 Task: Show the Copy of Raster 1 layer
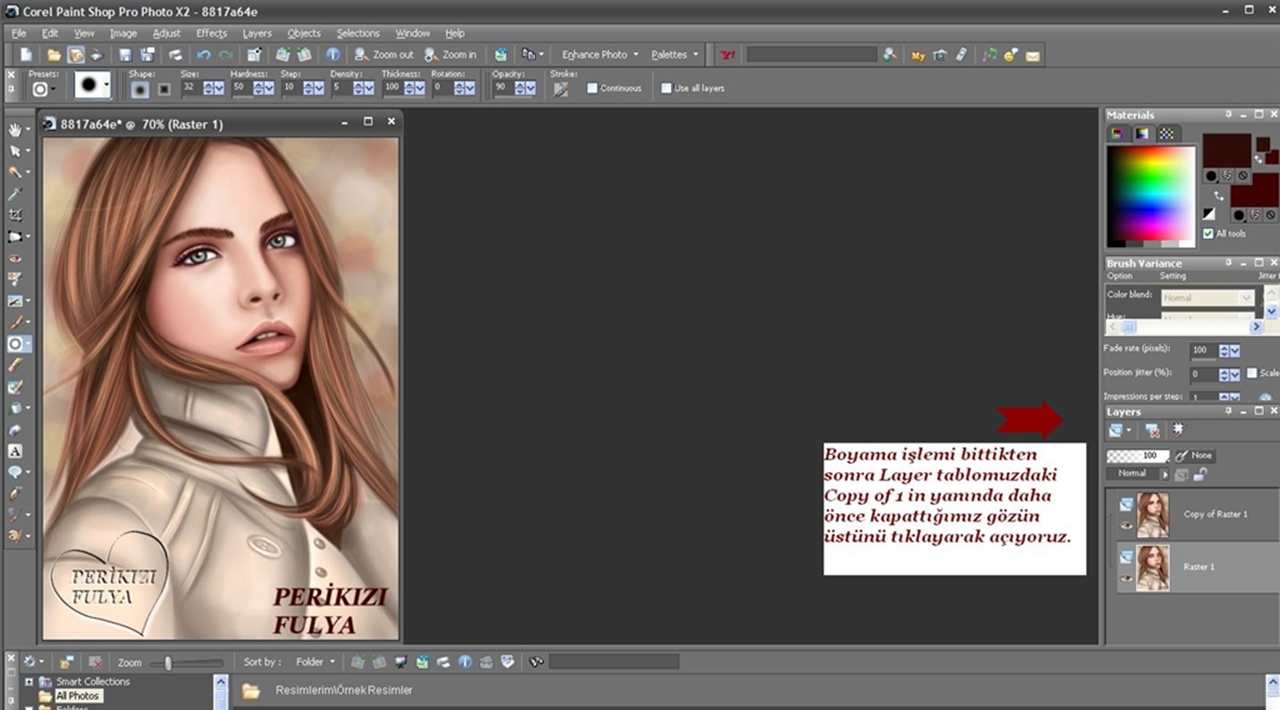tap(1126, 524)
